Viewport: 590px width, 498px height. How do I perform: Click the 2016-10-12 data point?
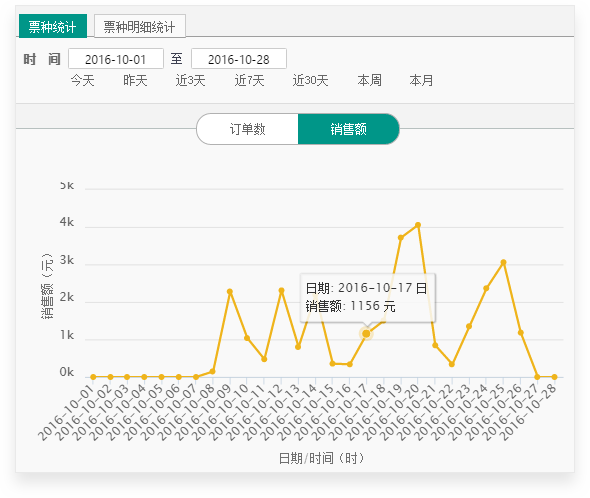click(281, 291)
